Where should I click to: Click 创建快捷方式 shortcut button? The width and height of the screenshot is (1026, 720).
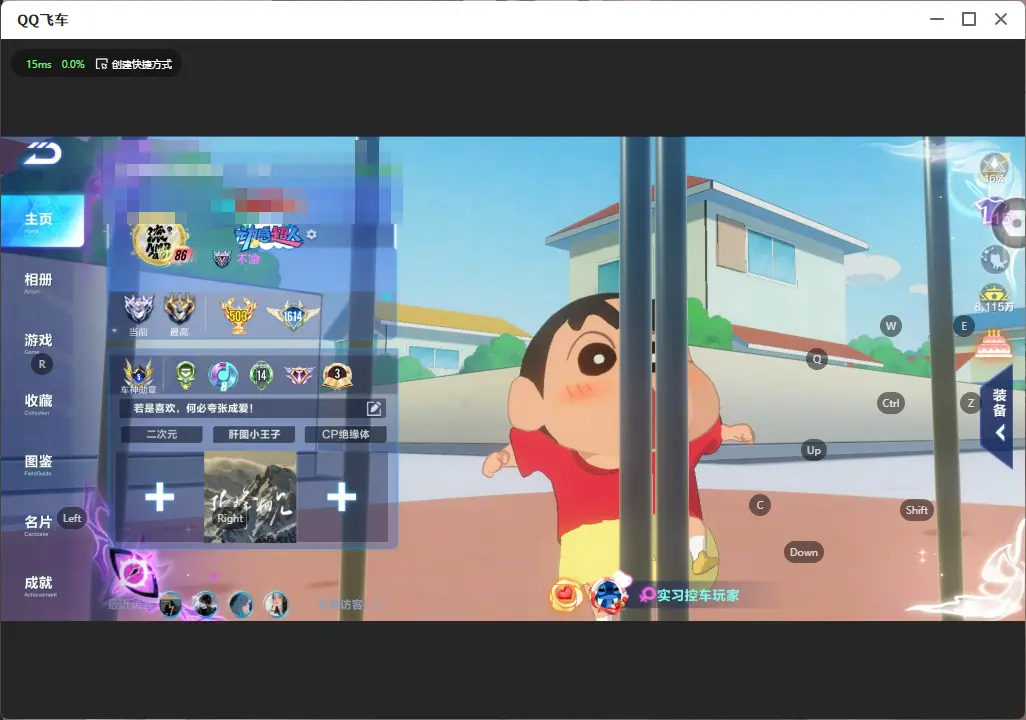coord(134,64)
